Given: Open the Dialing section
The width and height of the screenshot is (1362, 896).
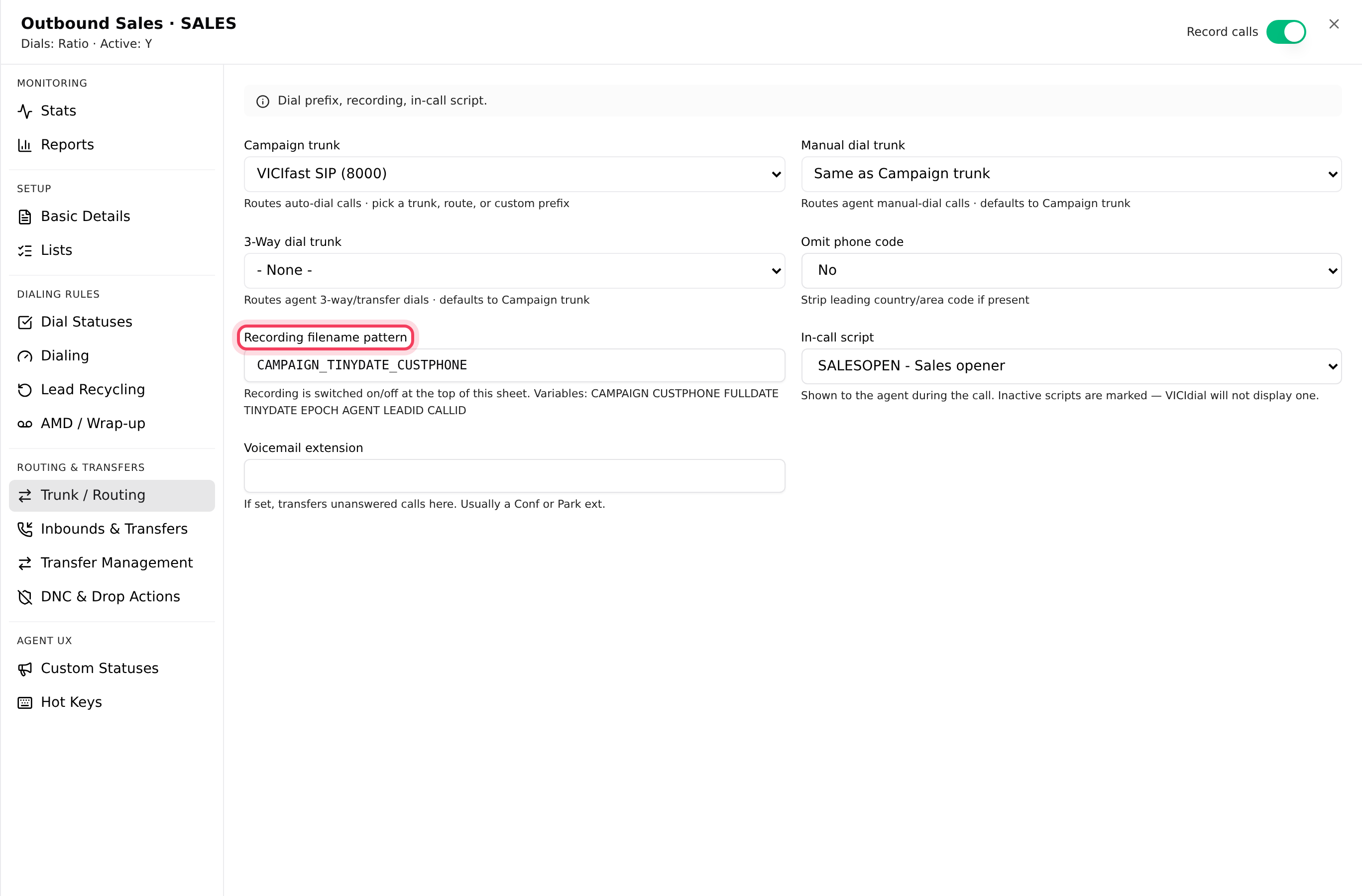Looking at the screenshot, I should 112,356.
